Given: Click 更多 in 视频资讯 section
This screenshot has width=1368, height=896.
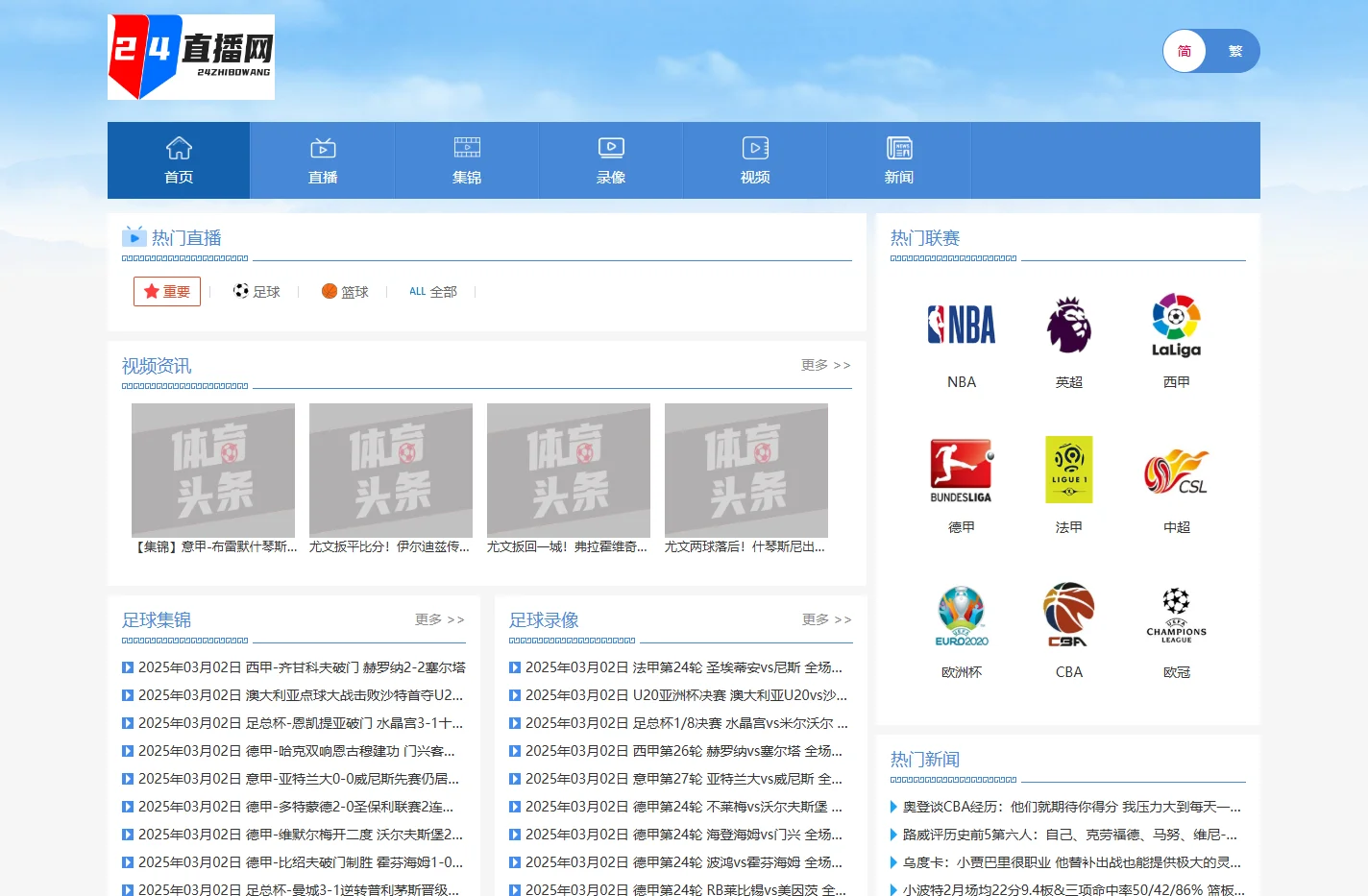Looking at the screenshot, I should point(826,365).
